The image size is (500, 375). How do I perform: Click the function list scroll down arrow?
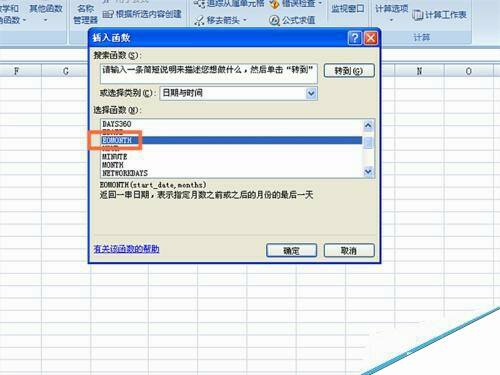(x=368, y=172)
